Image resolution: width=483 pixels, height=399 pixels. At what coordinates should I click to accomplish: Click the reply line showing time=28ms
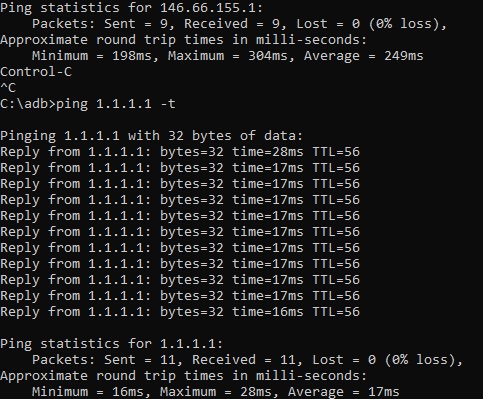(180, 152)
